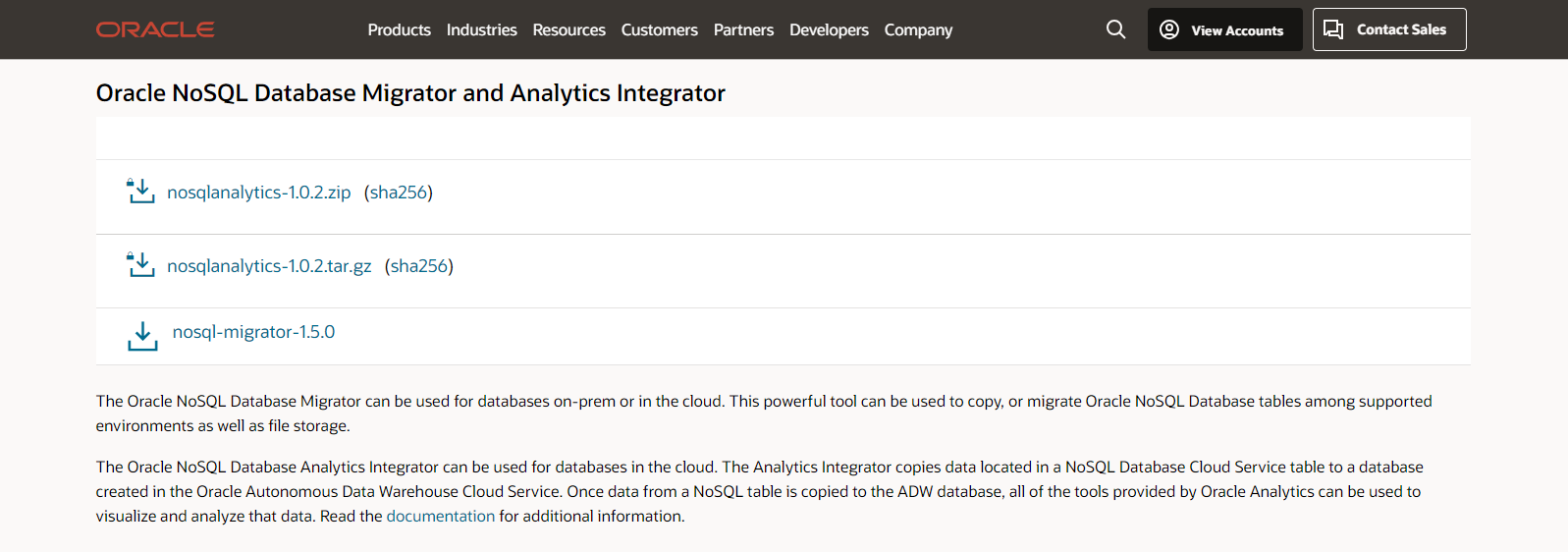Click the user icon in View Accounts

(x=1169, y=29)
